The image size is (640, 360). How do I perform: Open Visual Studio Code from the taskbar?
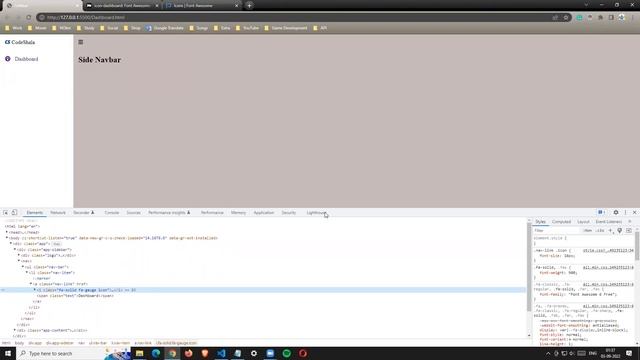221,353
